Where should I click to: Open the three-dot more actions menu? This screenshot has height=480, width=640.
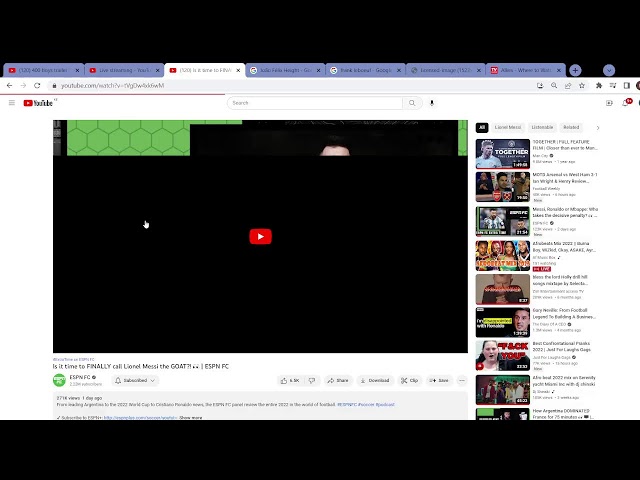[462, 380]
